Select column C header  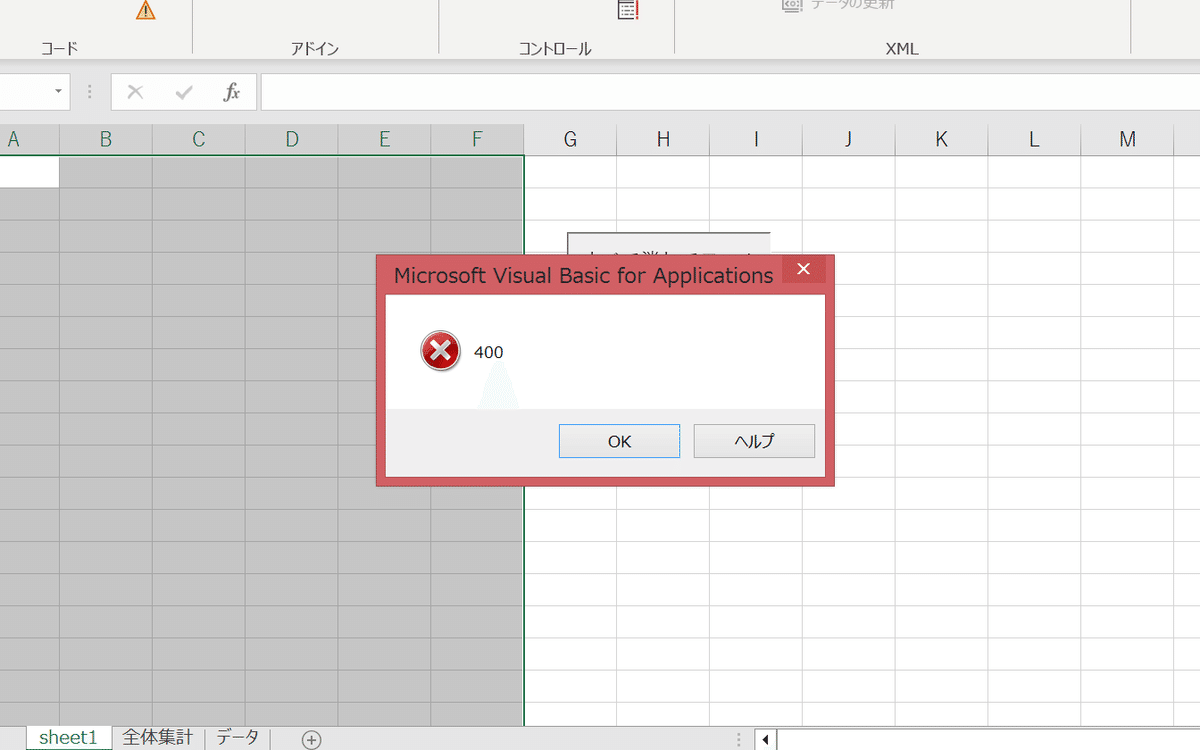[x=198, y=140]
